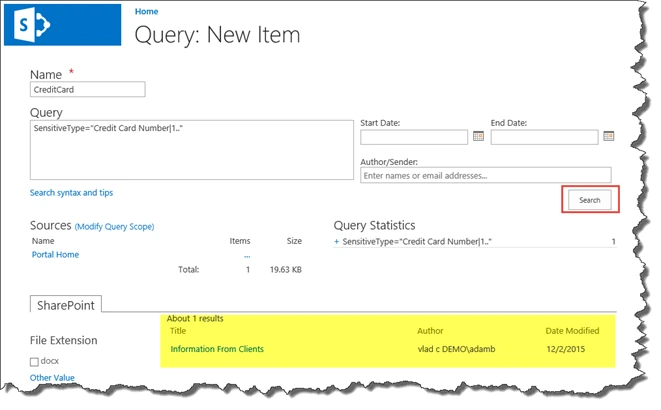Viewport: 661px width, 410px height.
Task: Click the About 1 results text
Action: [195, 319]
